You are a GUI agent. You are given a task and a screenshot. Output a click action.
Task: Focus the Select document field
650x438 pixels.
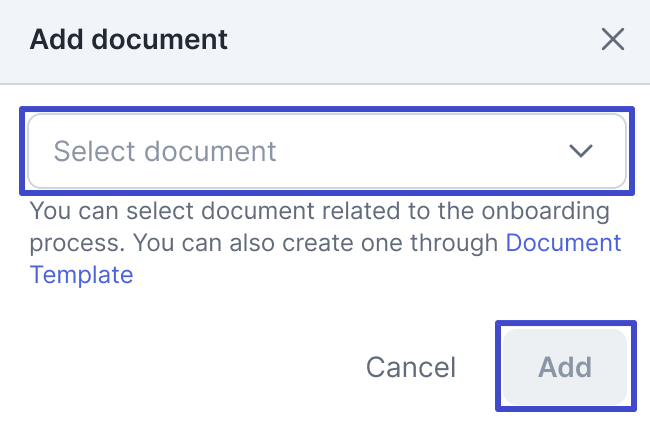point(327,151)
